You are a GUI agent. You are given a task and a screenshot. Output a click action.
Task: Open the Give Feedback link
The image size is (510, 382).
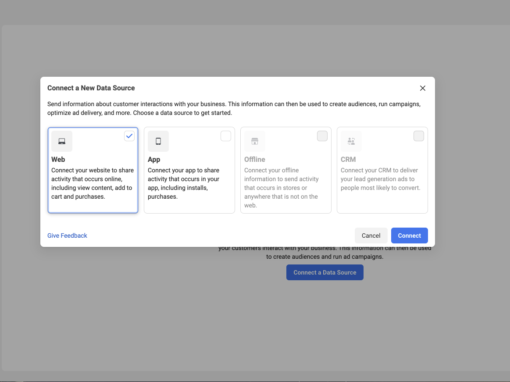pyautogui.click(x=67, y=236)
